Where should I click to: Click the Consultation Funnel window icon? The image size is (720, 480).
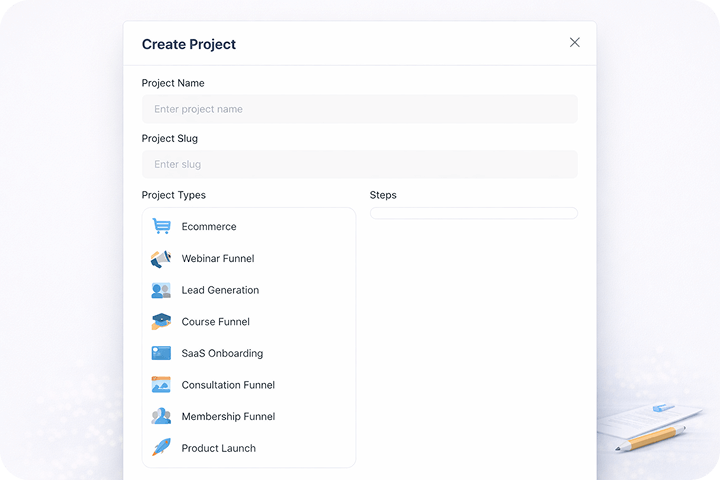pyautogui.click(x=161, y=385)
